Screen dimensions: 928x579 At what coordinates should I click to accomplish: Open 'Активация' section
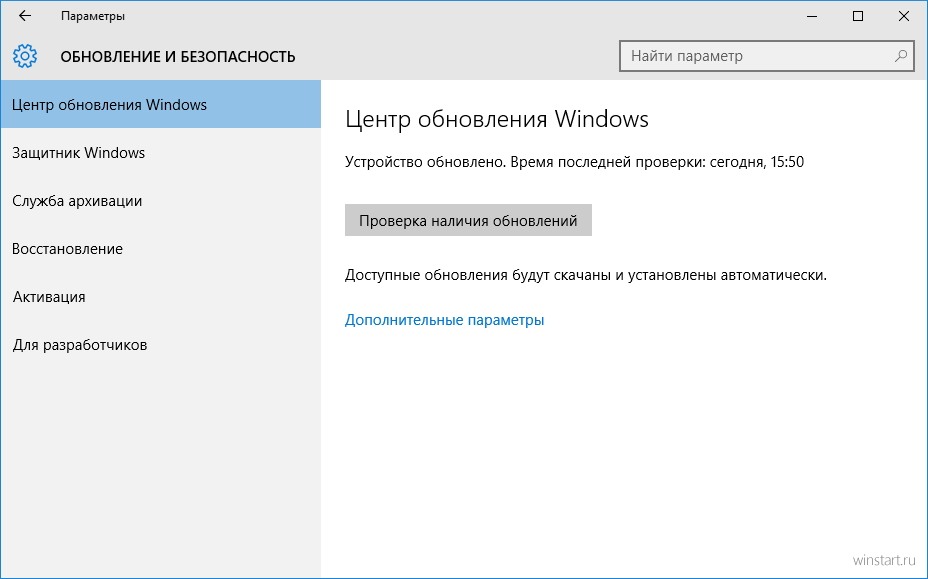tap(160, 297)
